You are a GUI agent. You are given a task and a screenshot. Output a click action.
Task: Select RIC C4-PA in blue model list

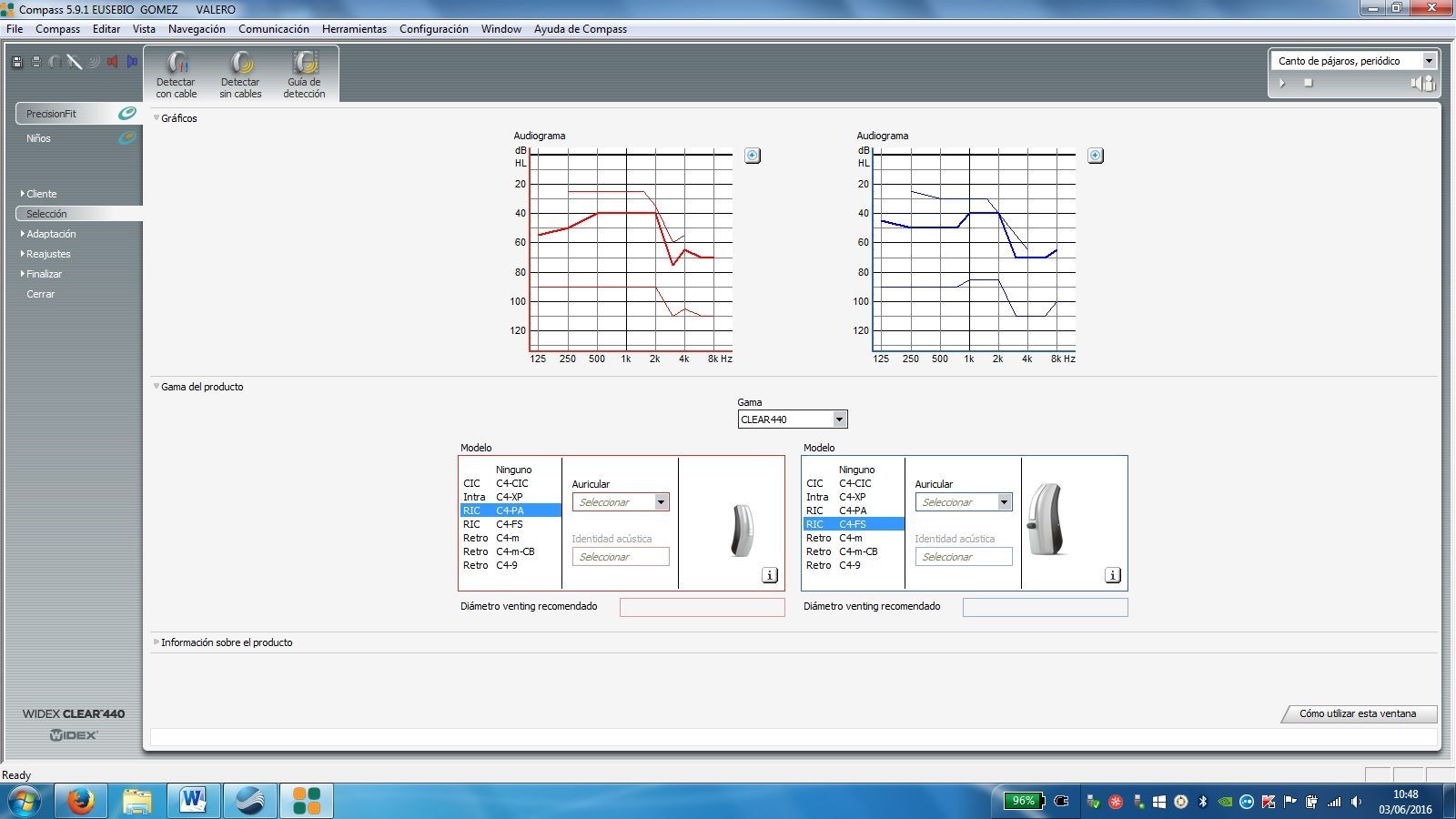click(x=854, y=511)
